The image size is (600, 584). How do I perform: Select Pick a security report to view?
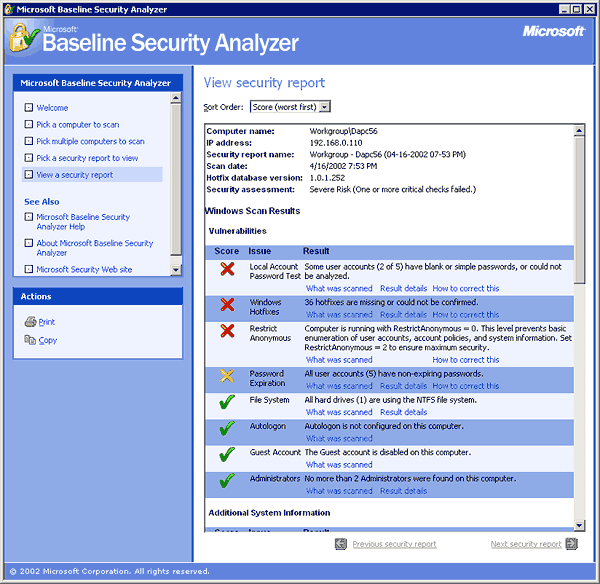click(87, 158)
